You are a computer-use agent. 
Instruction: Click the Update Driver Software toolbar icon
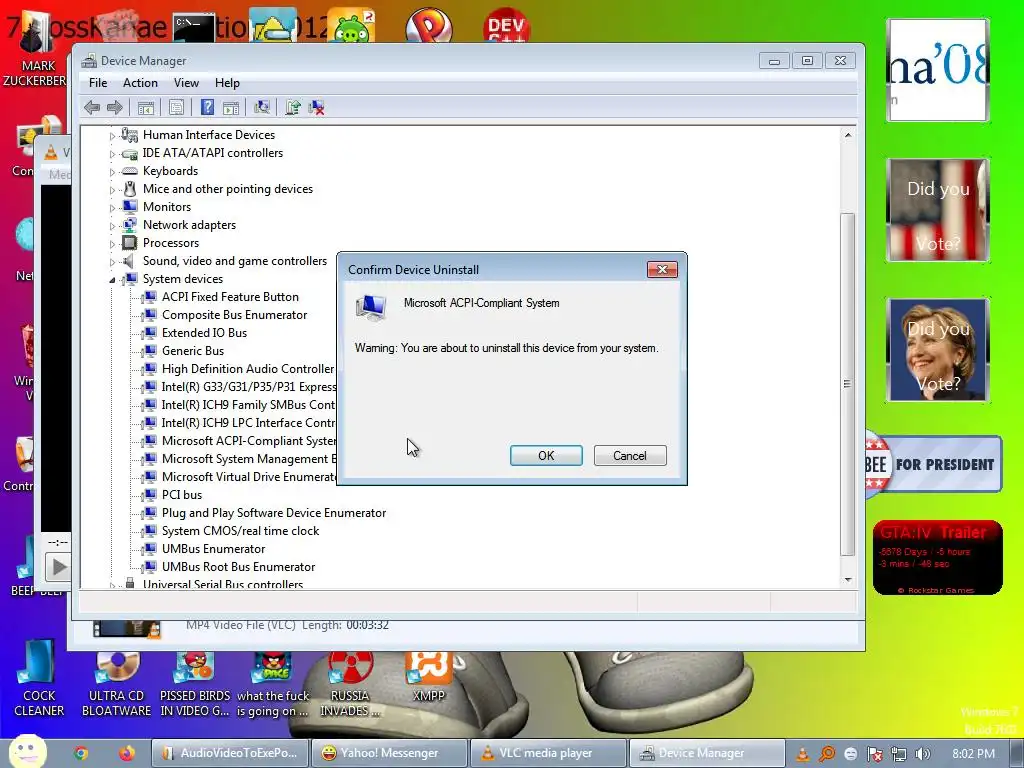coord(293,107)
